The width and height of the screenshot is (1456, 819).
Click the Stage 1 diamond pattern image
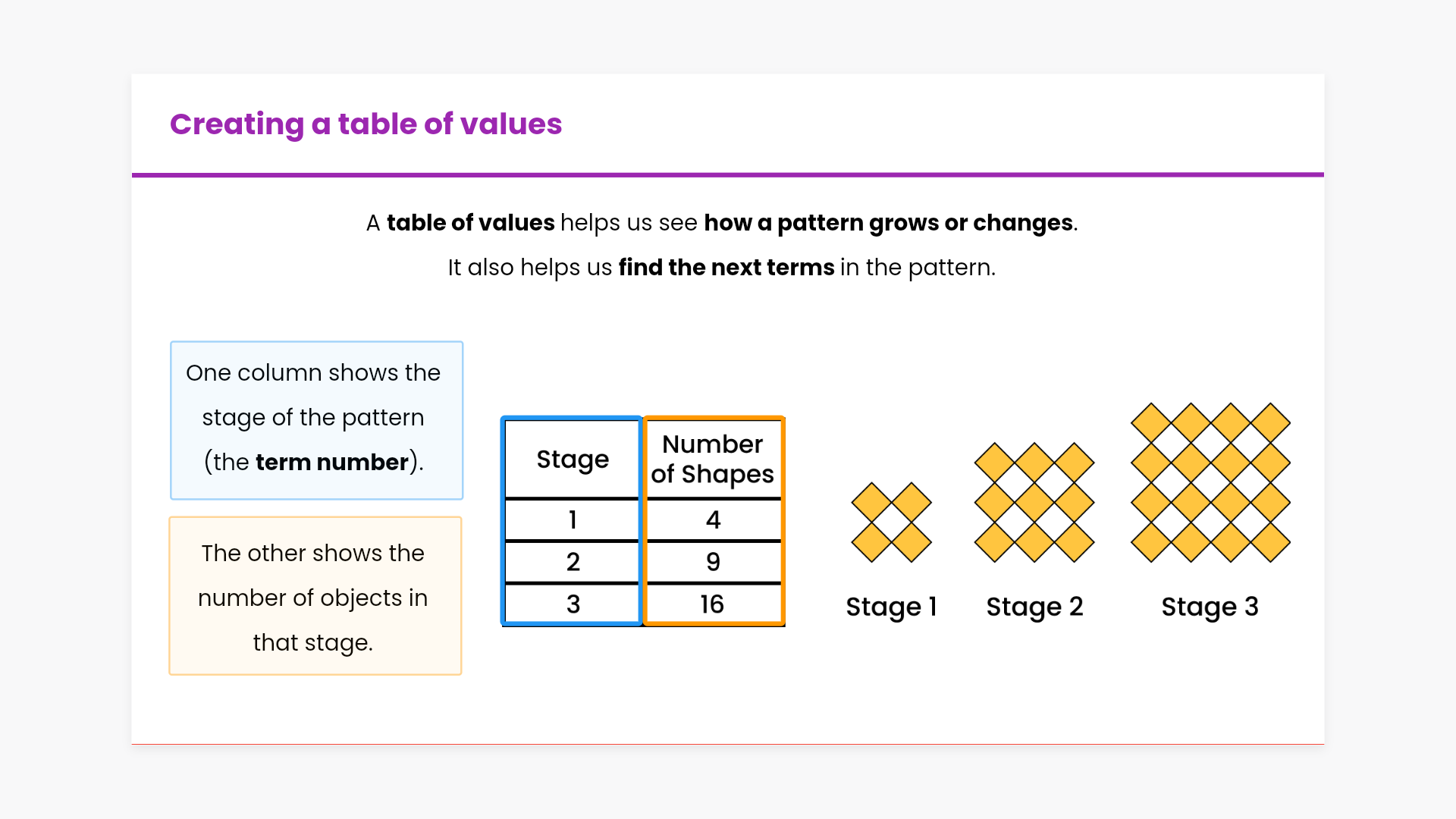pyautogui.click(x=891, y=522)
